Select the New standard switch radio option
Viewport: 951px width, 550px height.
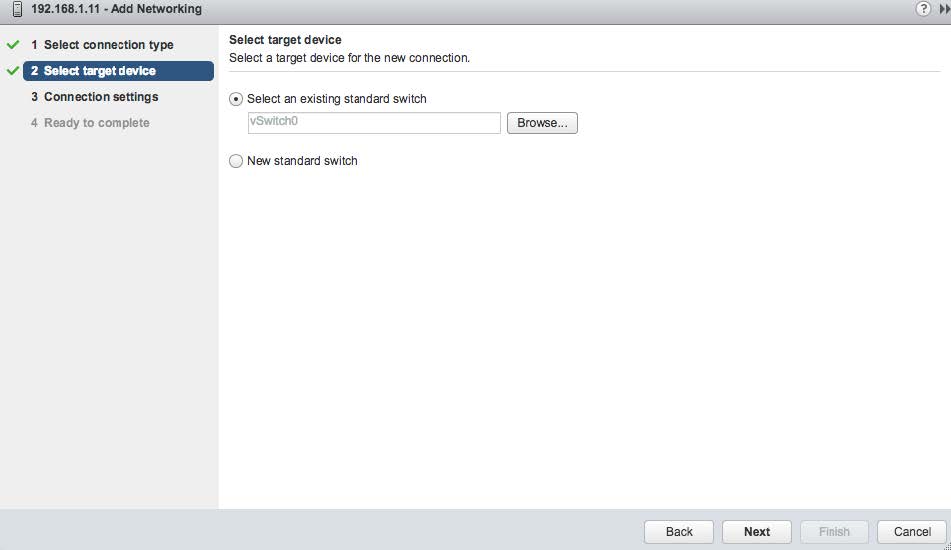click(236, 161)
